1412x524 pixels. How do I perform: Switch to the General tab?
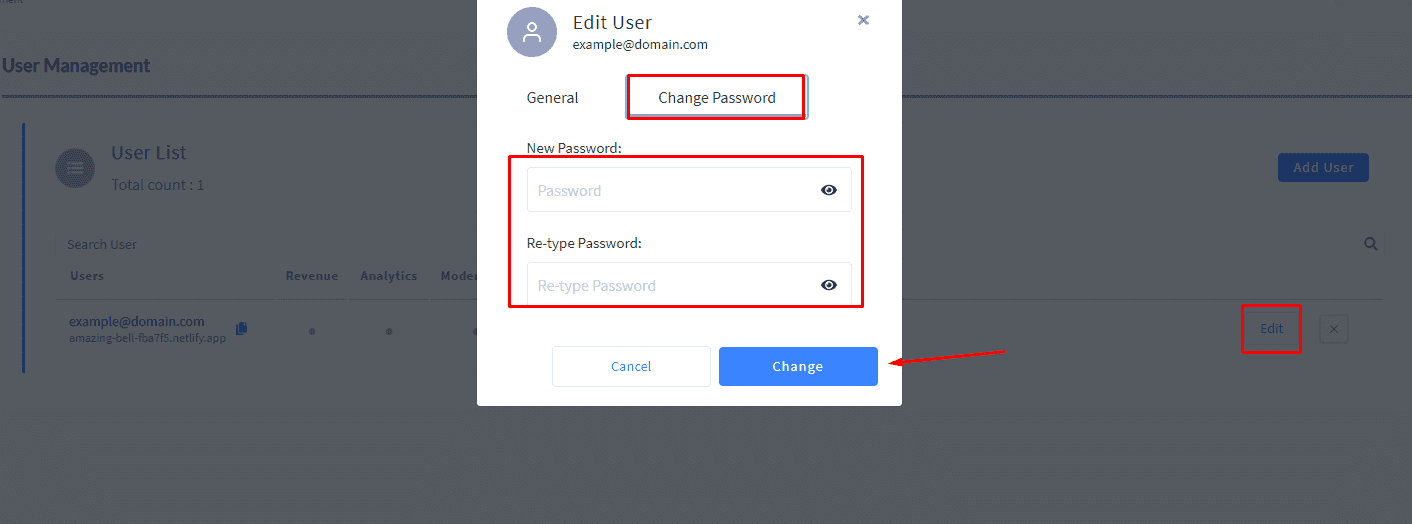(553, 98)
